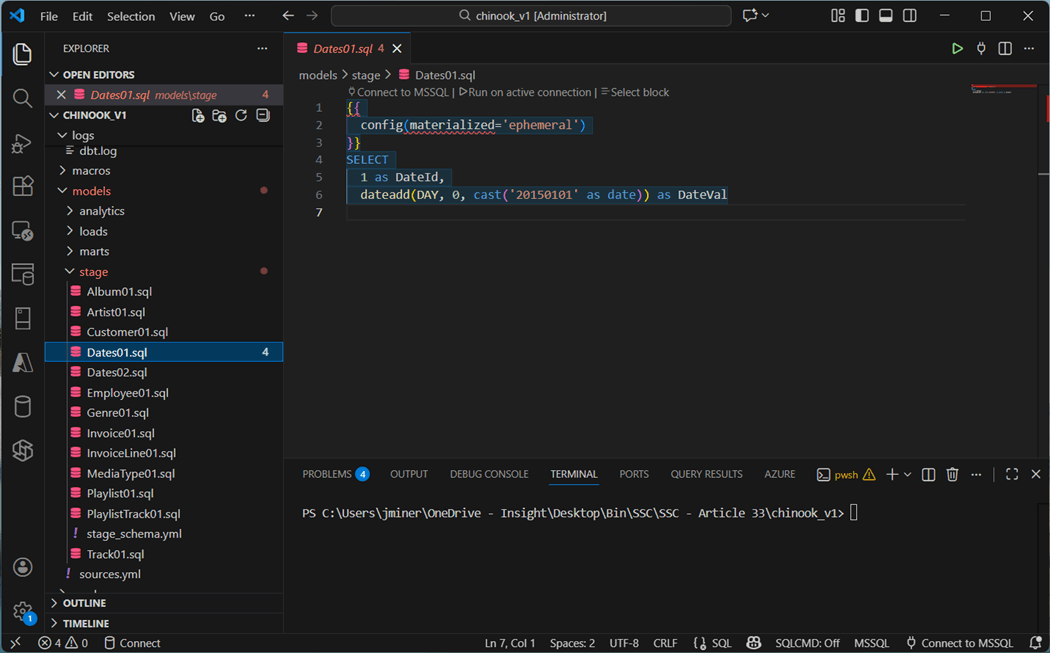Image resolution: width=1050 pixels, height=653 pixels.
Task: Click the Run file play icon
Action: click(957, 48)
